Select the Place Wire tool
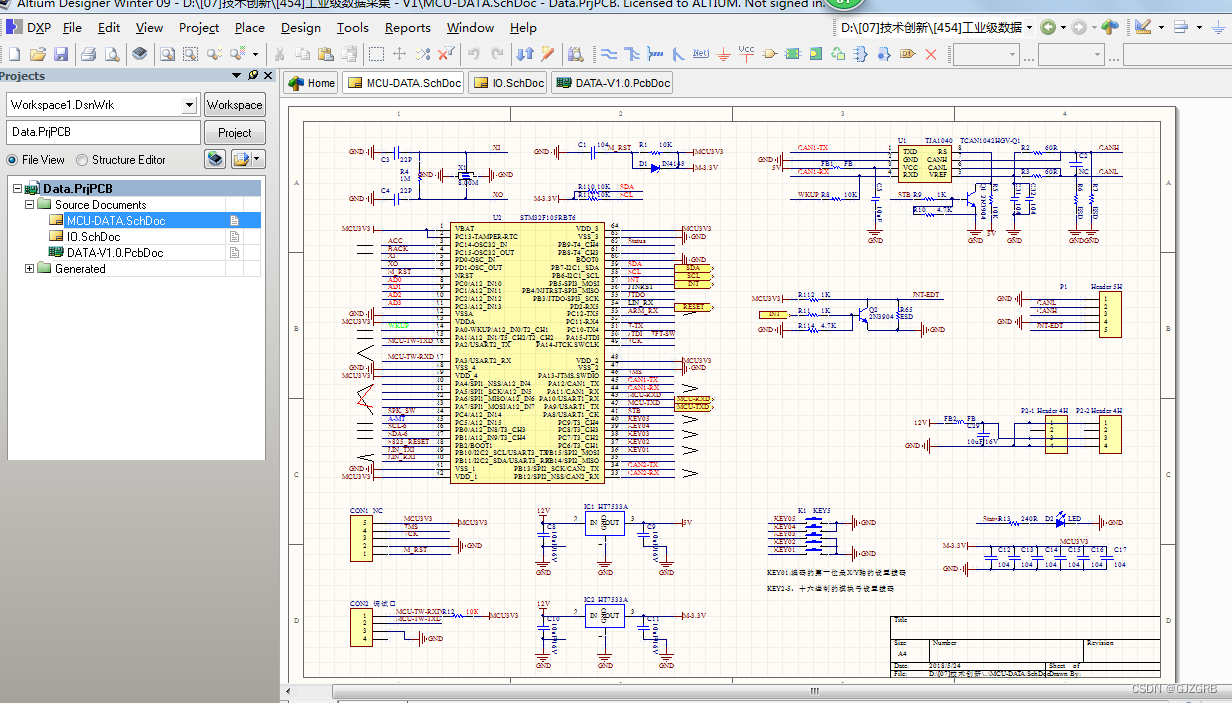This screenshot has height=703, width=1232. pyautogui.click(x=610, y=52)
